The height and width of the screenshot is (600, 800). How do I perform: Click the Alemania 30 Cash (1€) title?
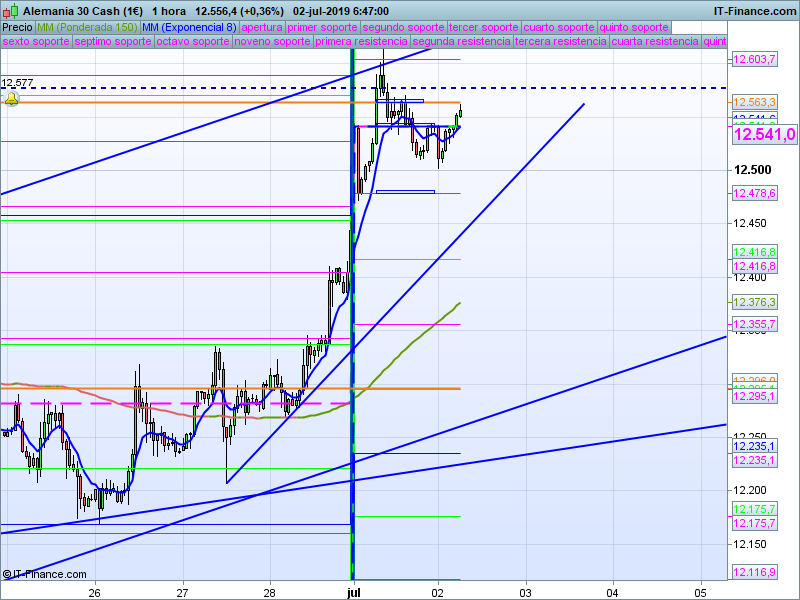83,11
